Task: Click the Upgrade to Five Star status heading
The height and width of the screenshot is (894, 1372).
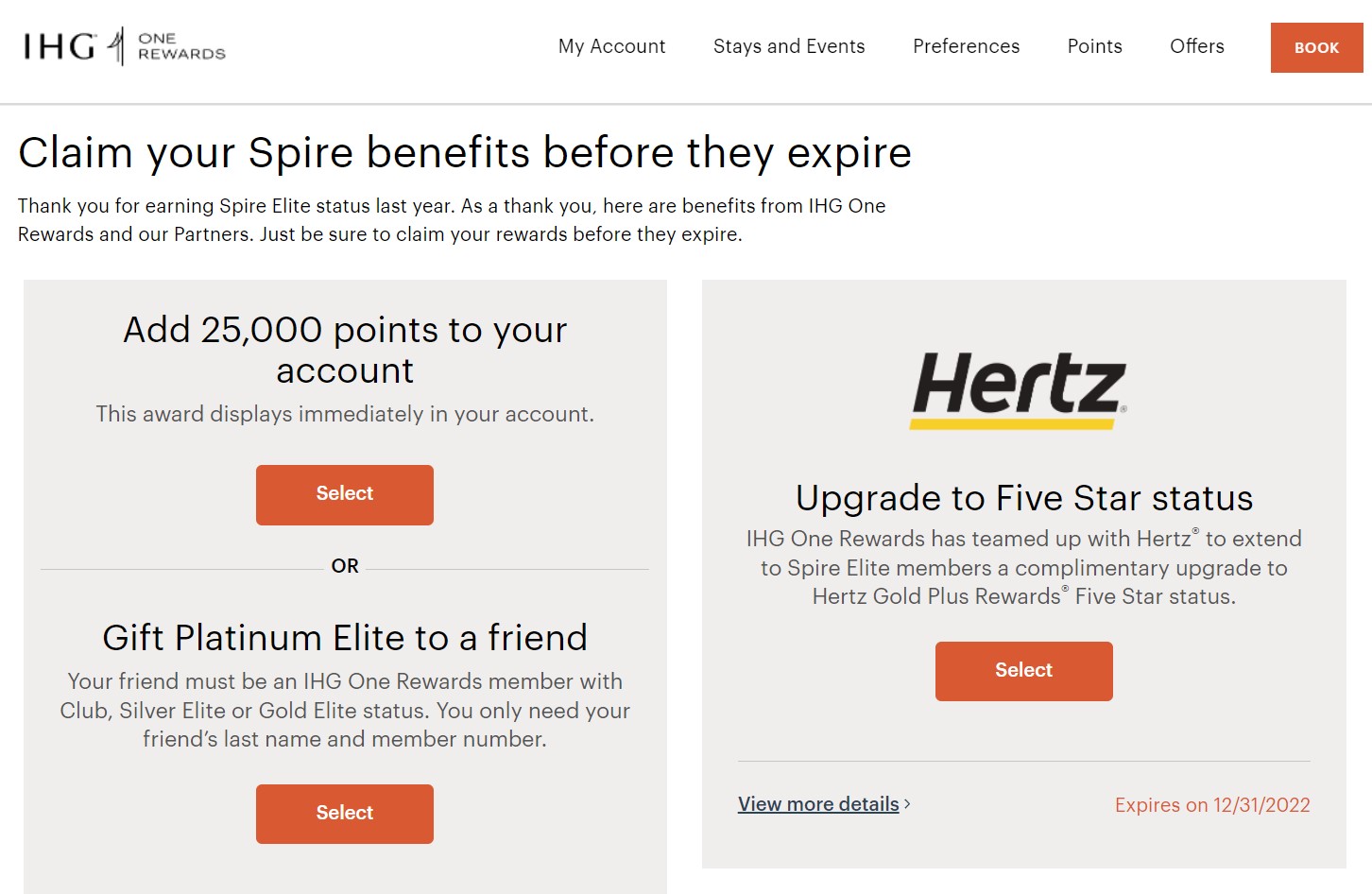Action: pyautogui.click(x=1024, y=498)
